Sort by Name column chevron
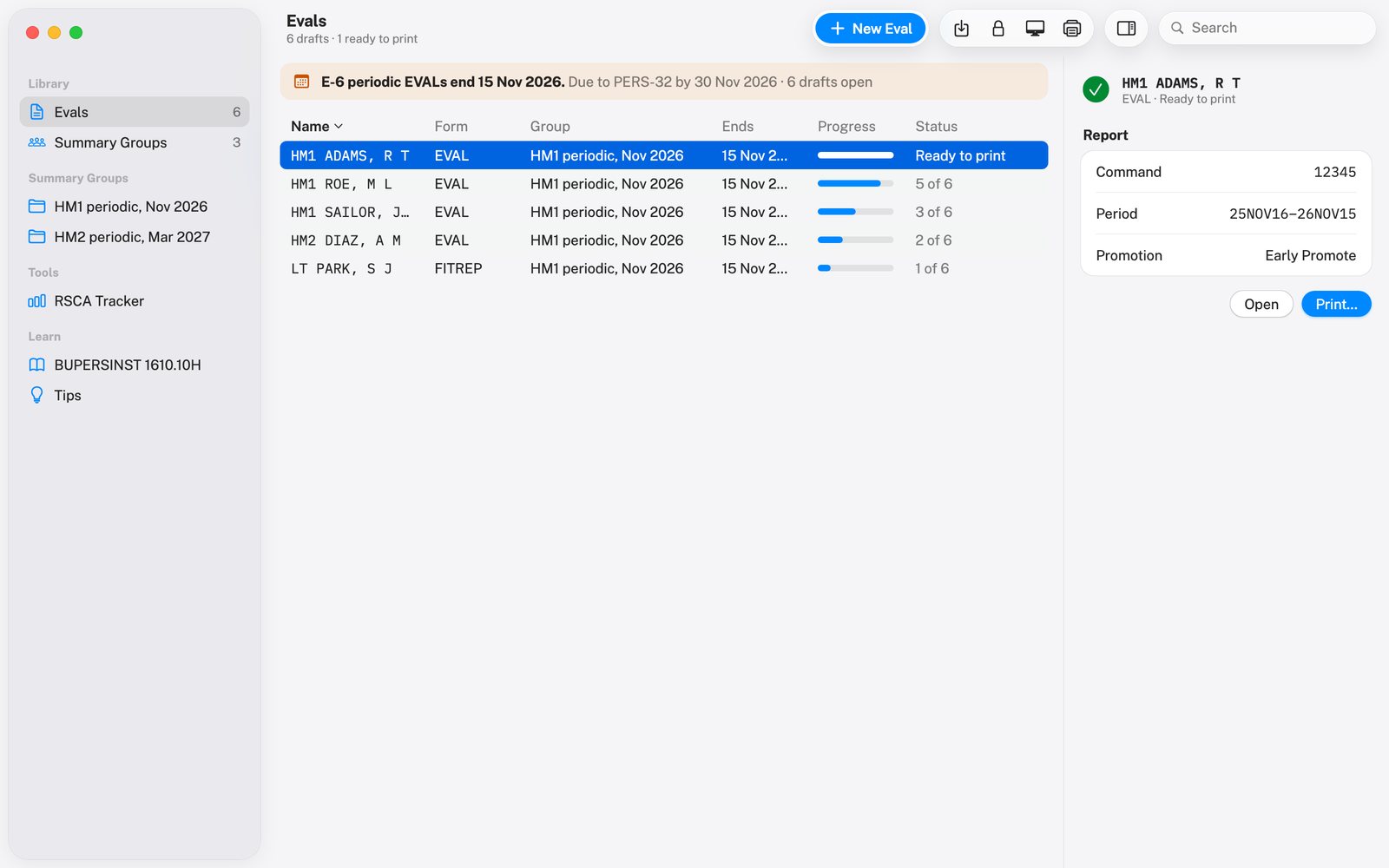Screen dimensions: 1389x868 pos(339,127)
